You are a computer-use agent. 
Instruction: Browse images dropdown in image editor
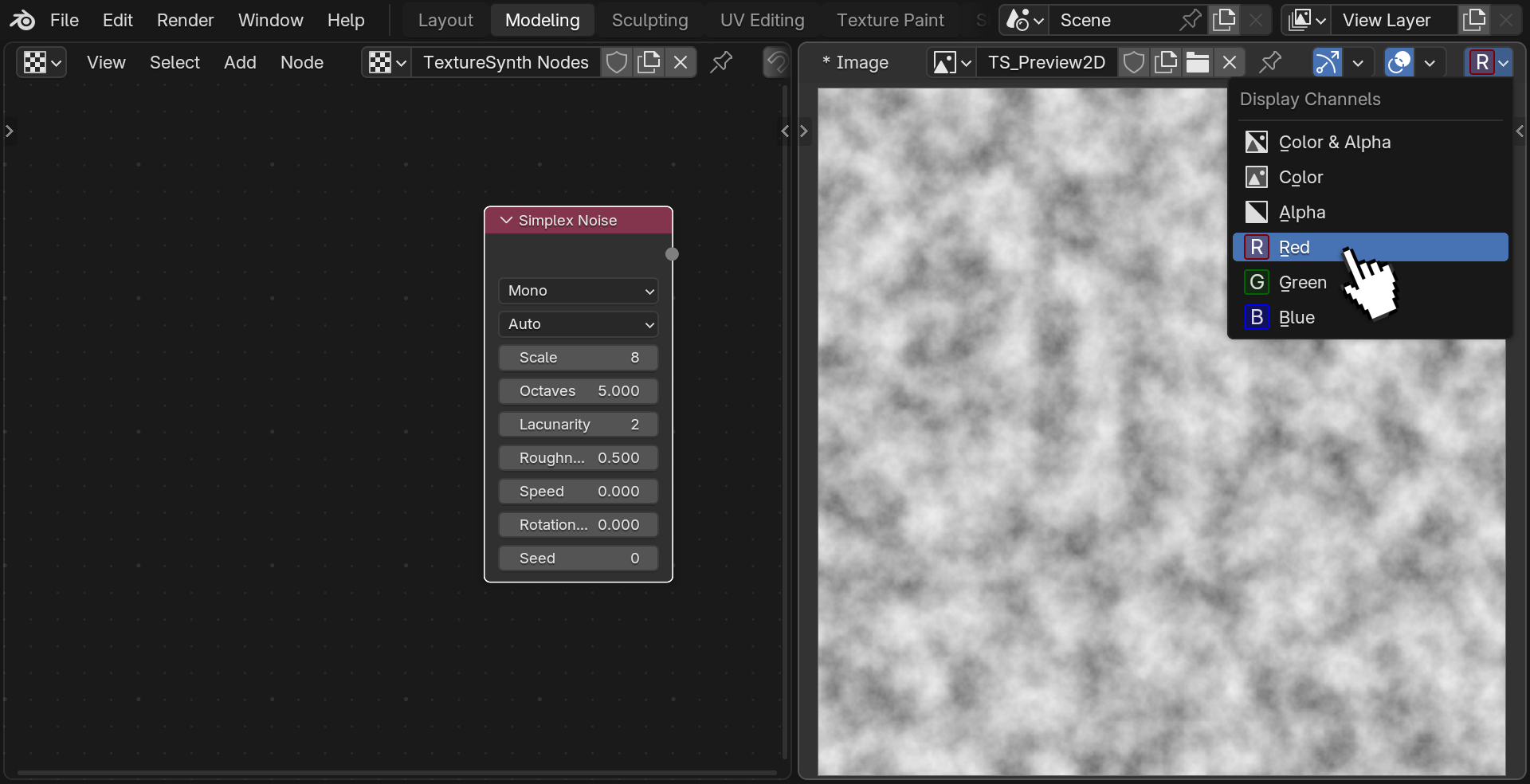pyautogui.click(x=952, y=62)
